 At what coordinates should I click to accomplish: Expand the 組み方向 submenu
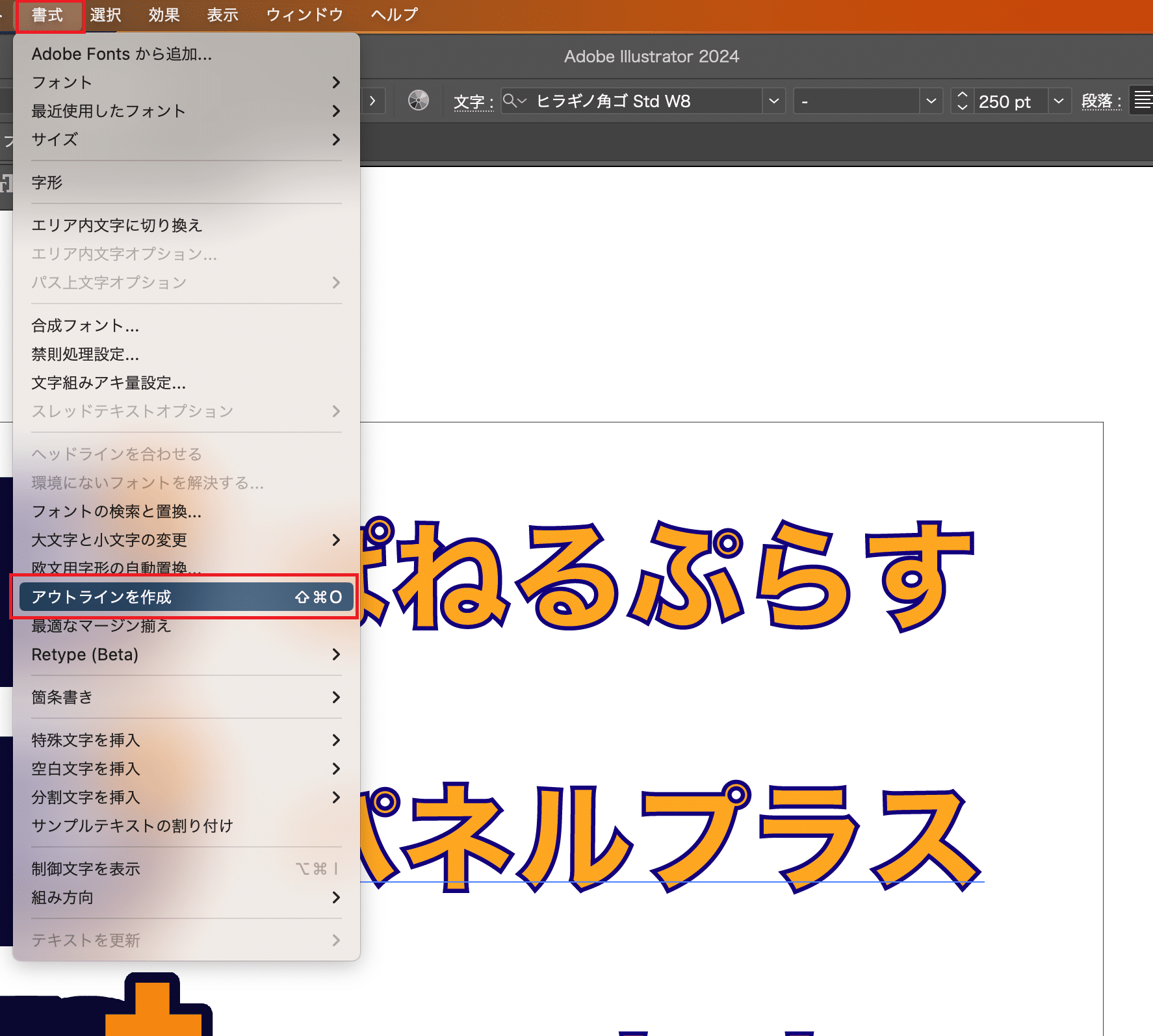click(185, 898)
